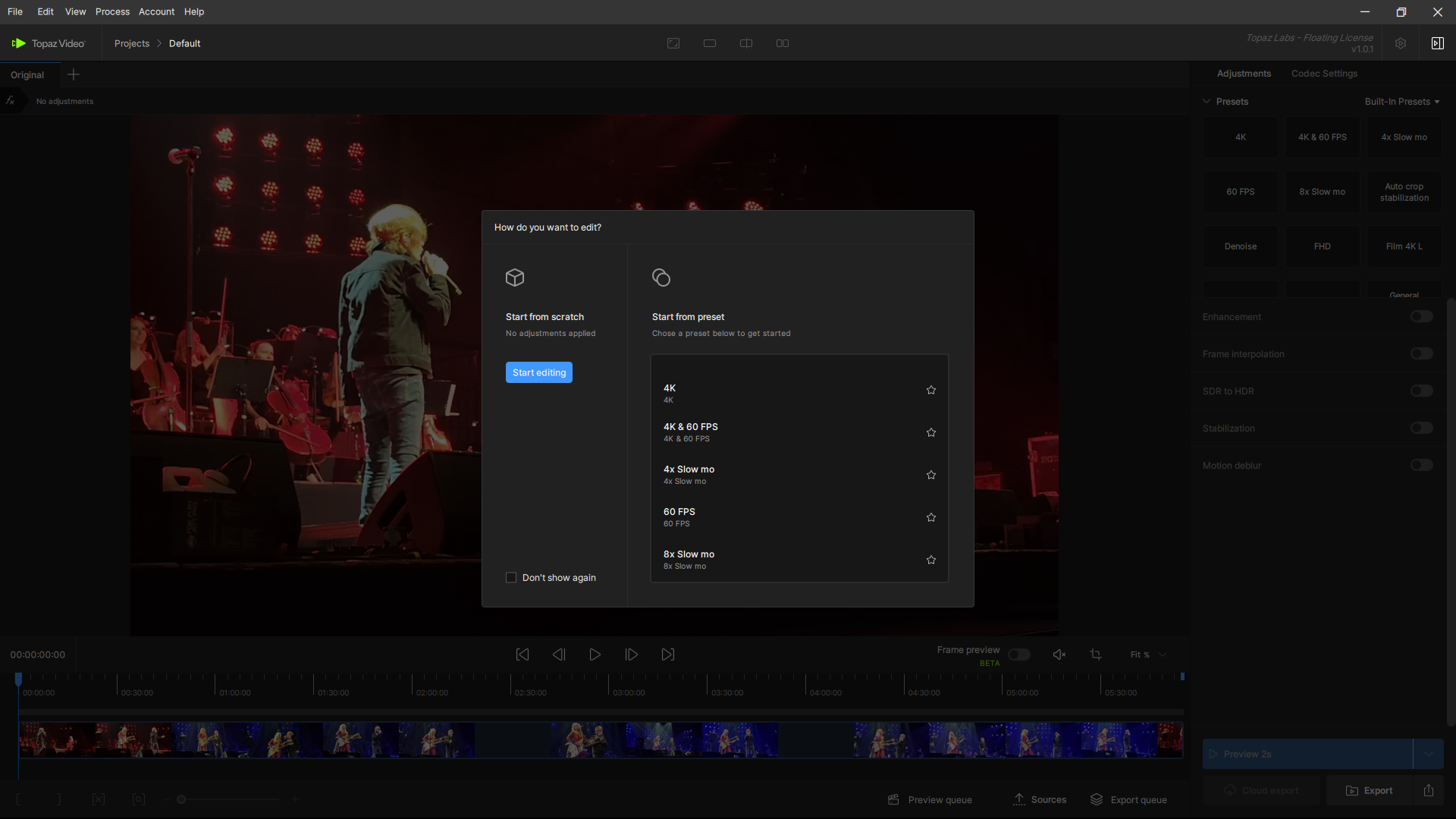Image resolution: width=1456 pixels, height=819 pixels.
Task: Enable the Frame preview toggle
Action: pos(1019,654)
